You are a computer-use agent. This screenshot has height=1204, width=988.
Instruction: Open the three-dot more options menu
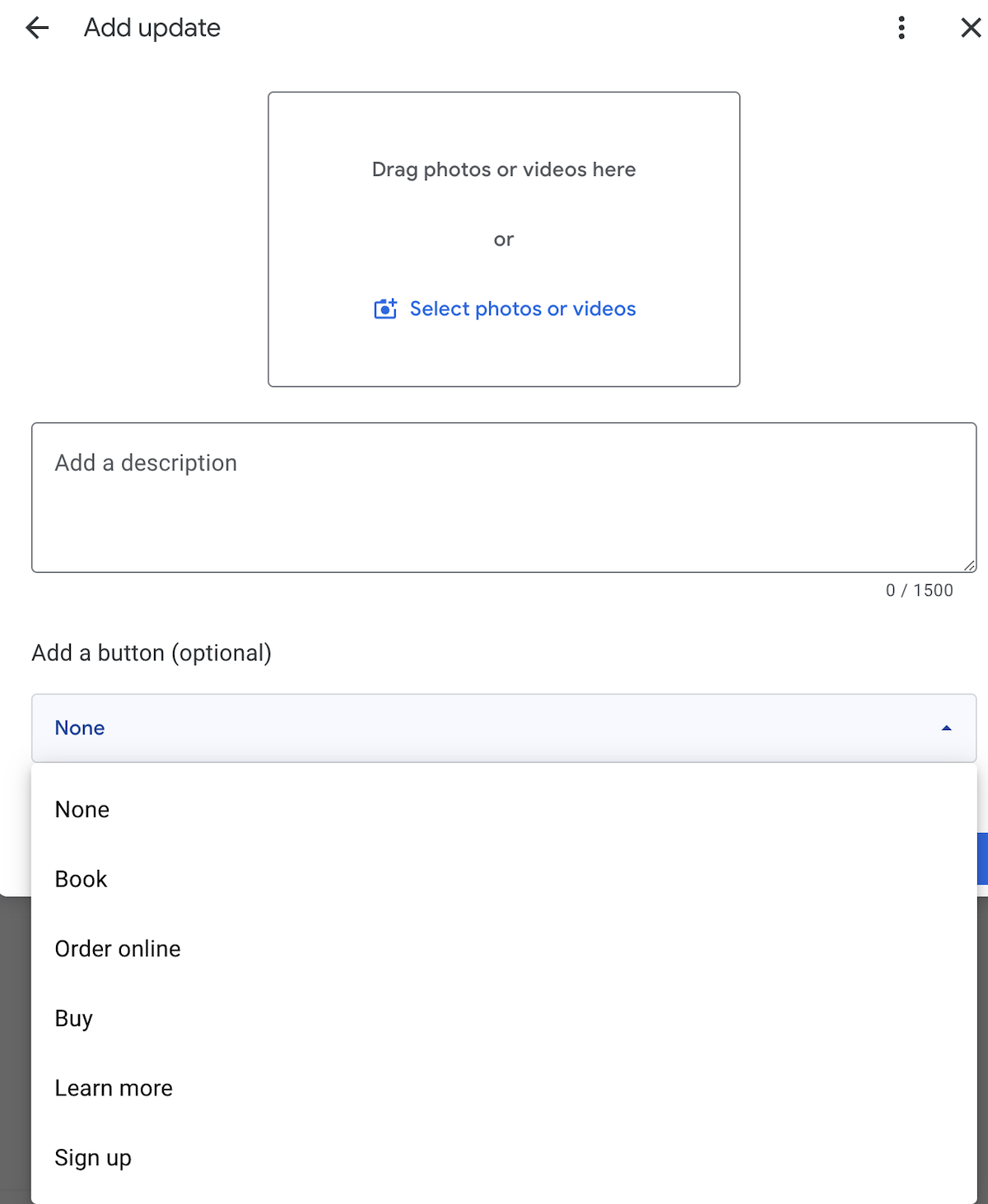click(902, 28)
